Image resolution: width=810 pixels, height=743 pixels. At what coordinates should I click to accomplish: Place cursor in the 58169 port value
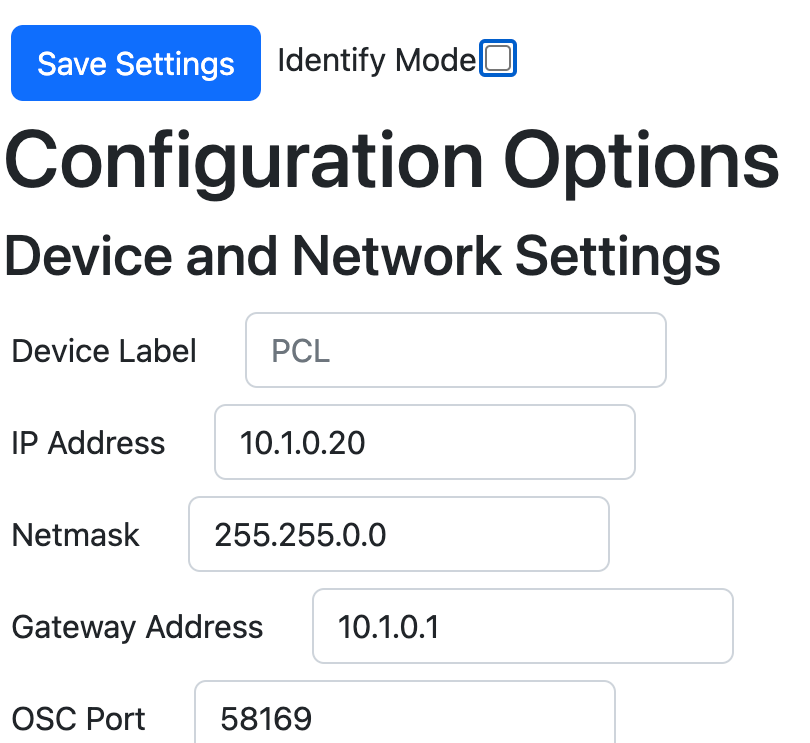click(x=266, y=719)
